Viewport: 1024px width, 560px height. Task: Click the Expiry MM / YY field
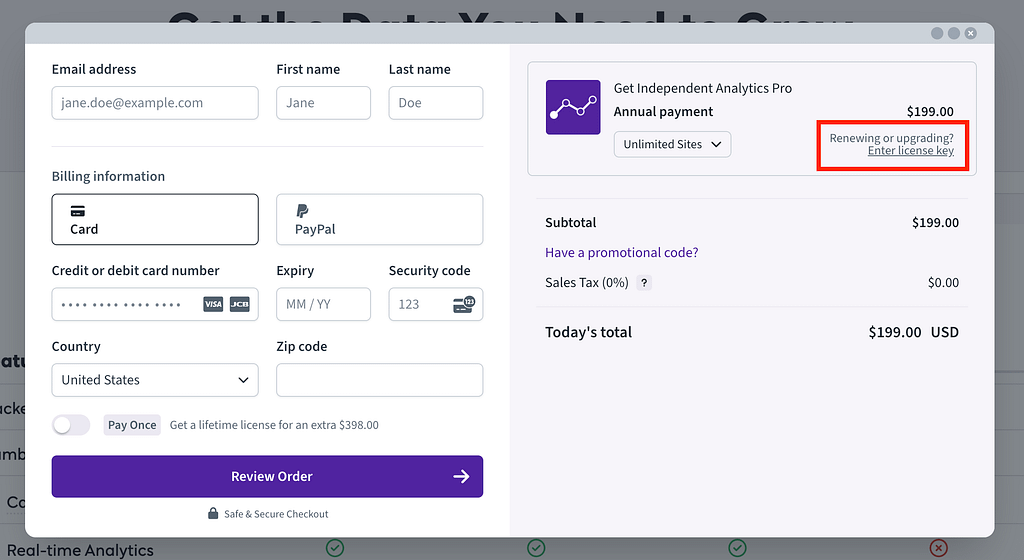(x=323, y=304)
